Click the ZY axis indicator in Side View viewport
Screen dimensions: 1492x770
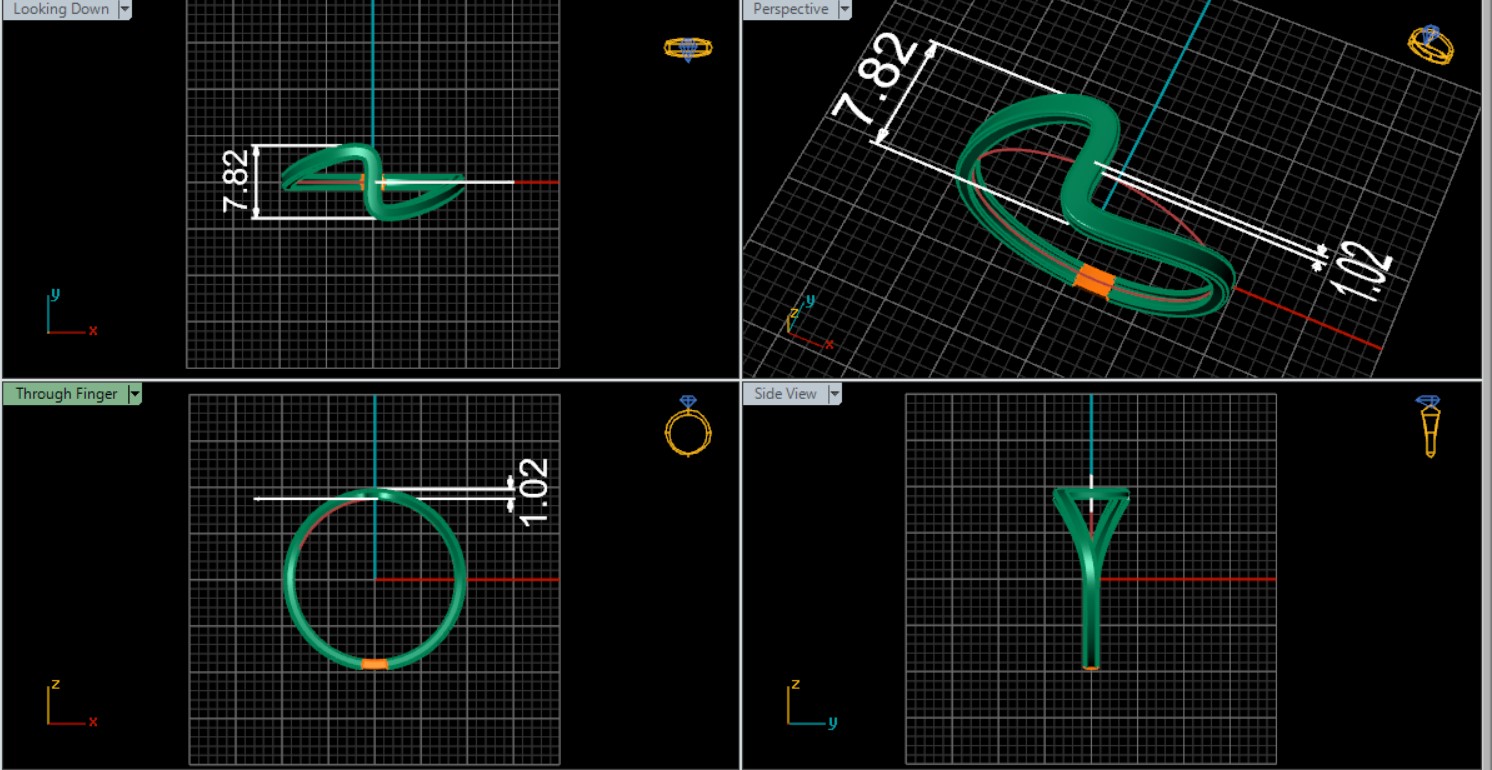(807, 705)
